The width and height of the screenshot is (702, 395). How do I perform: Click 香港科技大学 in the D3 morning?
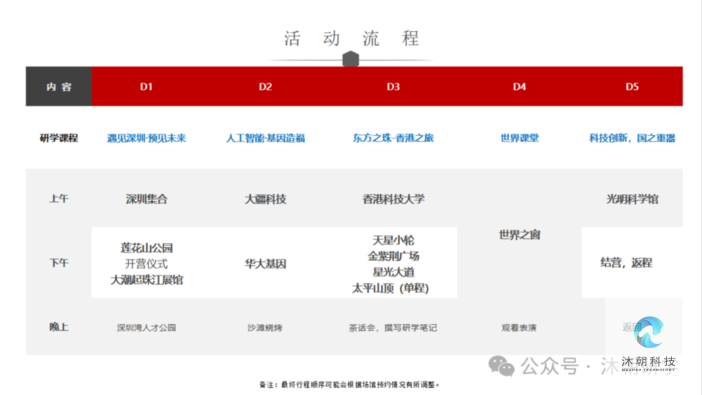coord(393,199)
